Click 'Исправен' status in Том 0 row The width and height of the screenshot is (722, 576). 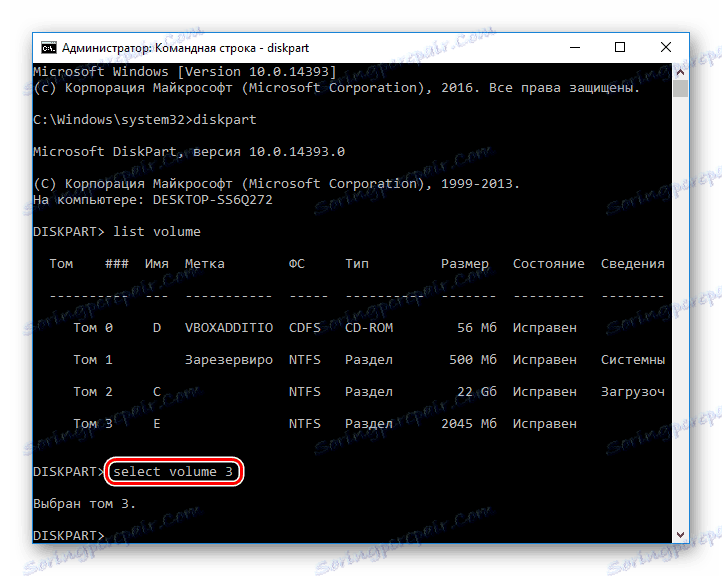545,328
